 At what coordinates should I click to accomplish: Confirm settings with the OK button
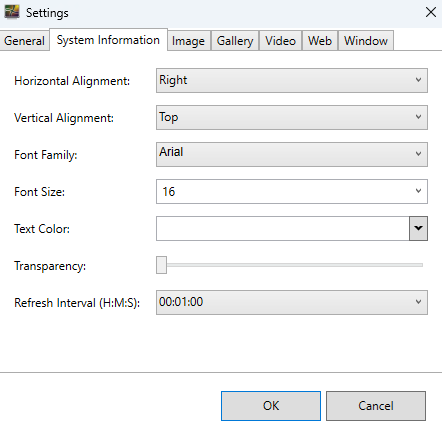[x=271, y=406]
